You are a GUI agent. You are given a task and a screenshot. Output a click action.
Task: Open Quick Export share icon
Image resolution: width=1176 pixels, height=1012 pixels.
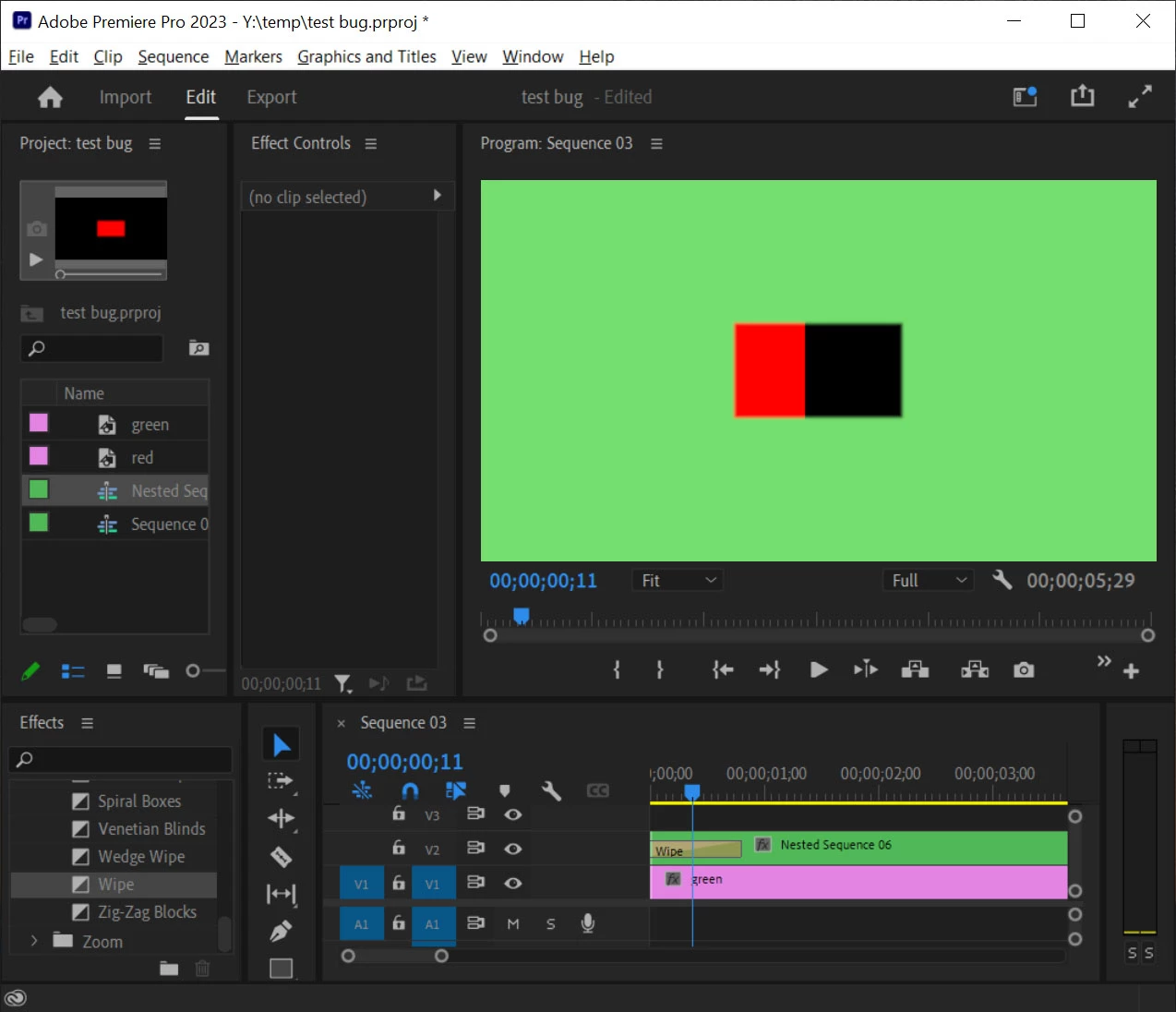[1082, 96]
